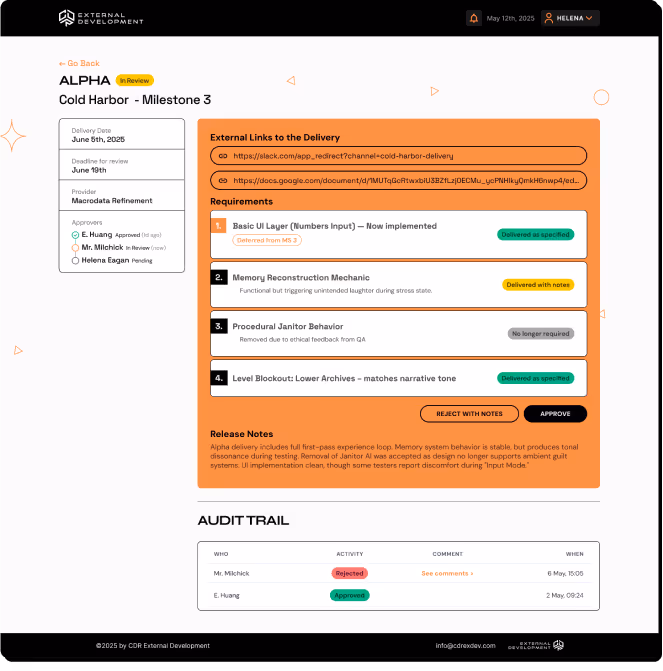
Task: Open the notifications bell icon
Action: [473, 18]
